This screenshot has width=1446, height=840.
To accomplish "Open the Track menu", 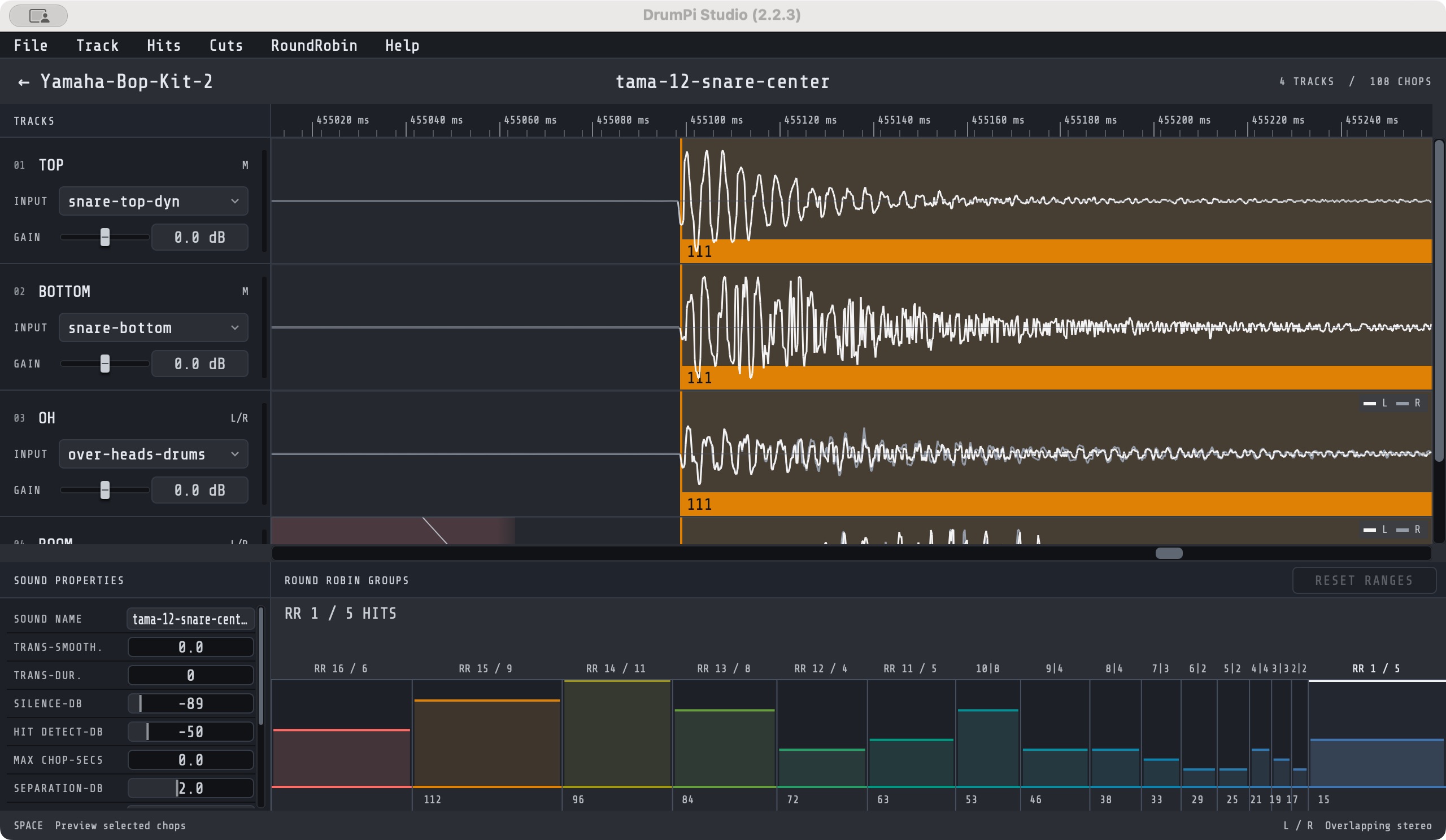I will coord(98,45).
